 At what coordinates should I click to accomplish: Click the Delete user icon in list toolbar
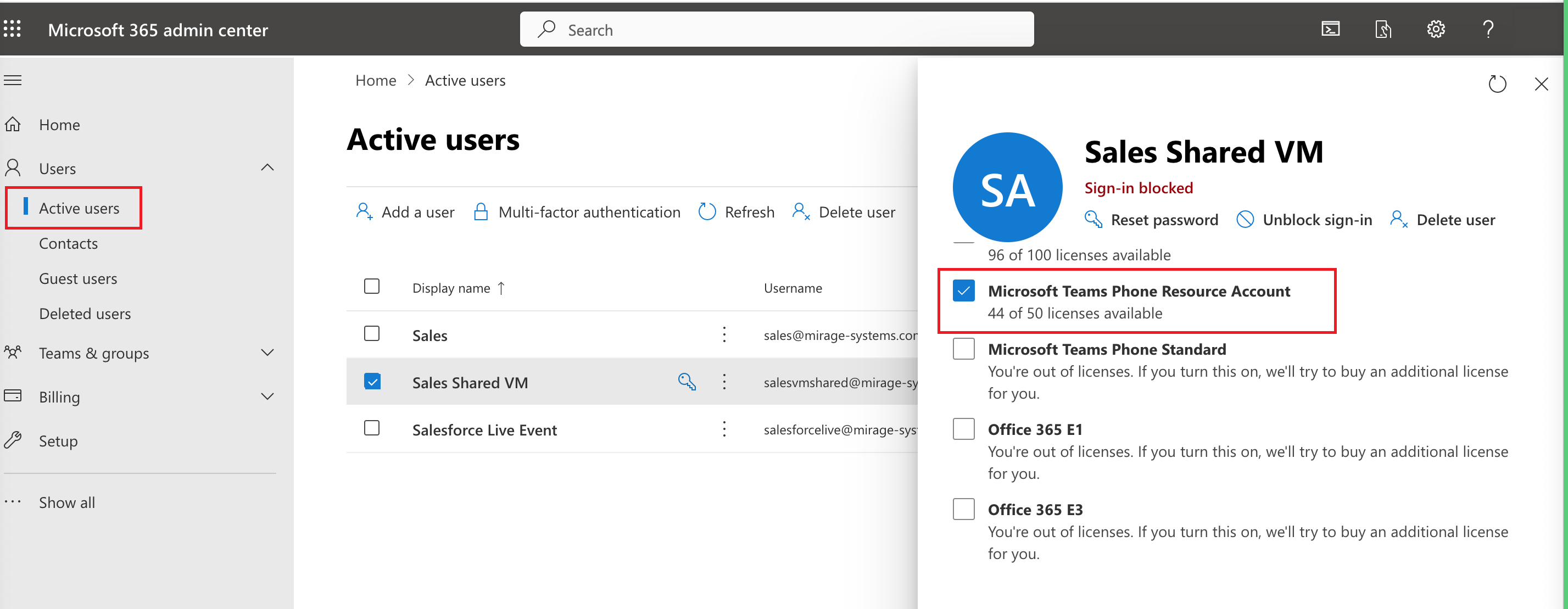801,212
